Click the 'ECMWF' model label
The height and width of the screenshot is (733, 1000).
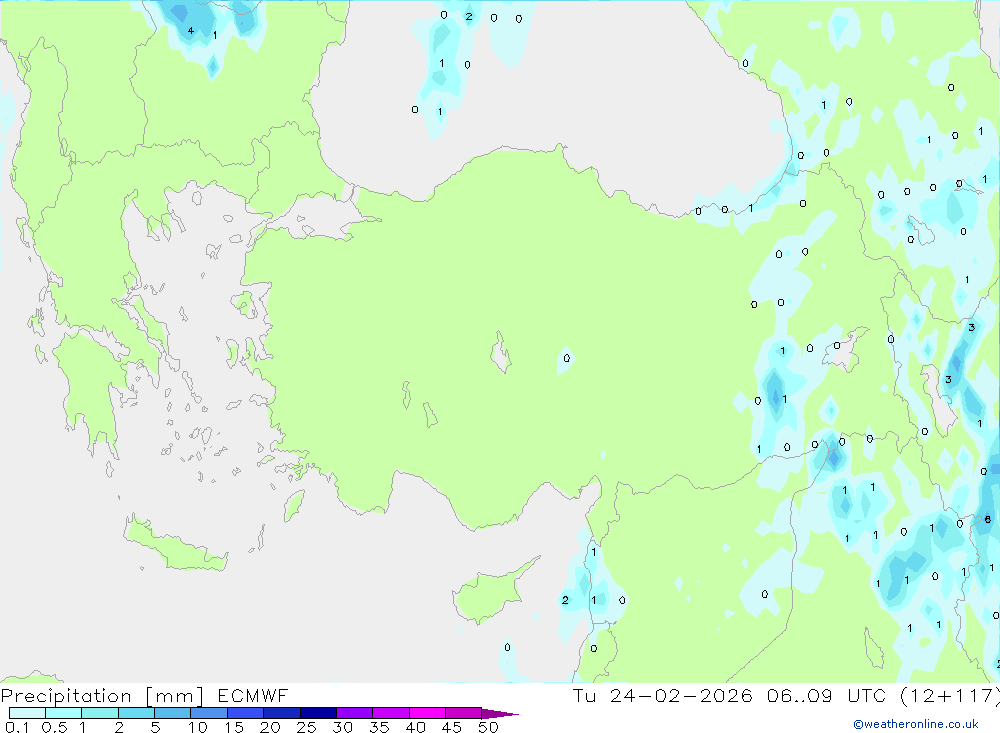click(x=253, y=695)
